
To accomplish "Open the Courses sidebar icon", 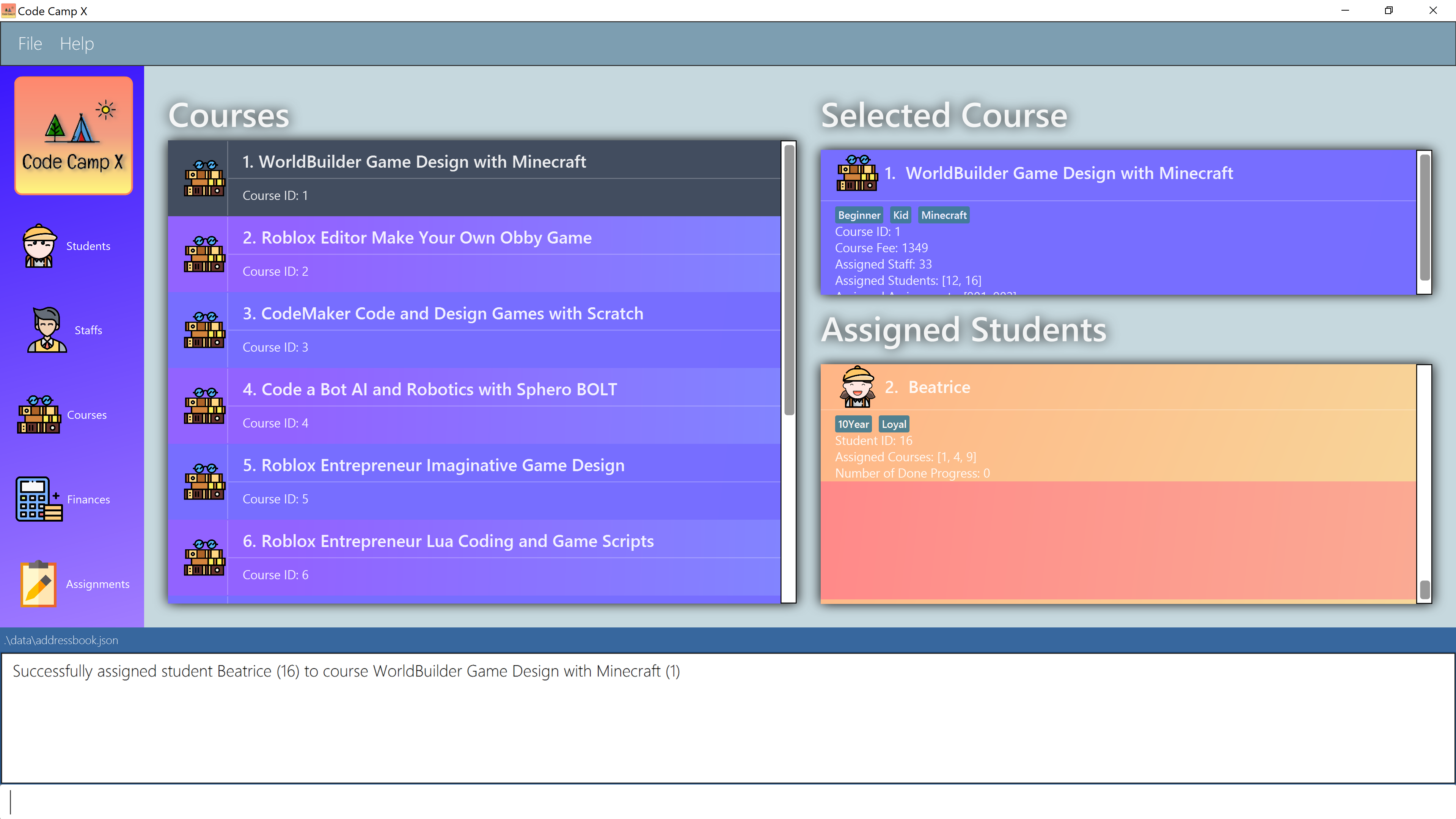I will 39,415.
